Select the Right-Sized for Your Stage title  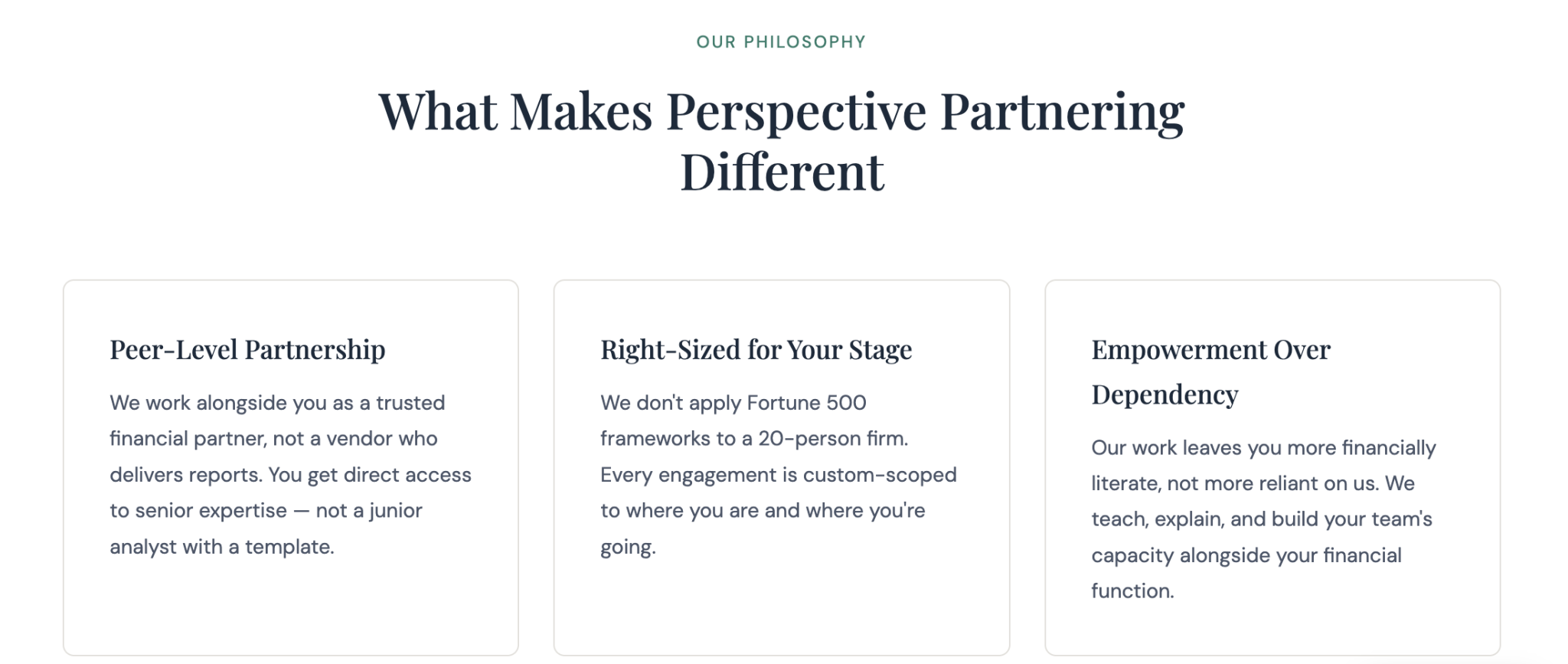[x=756, y=350]
